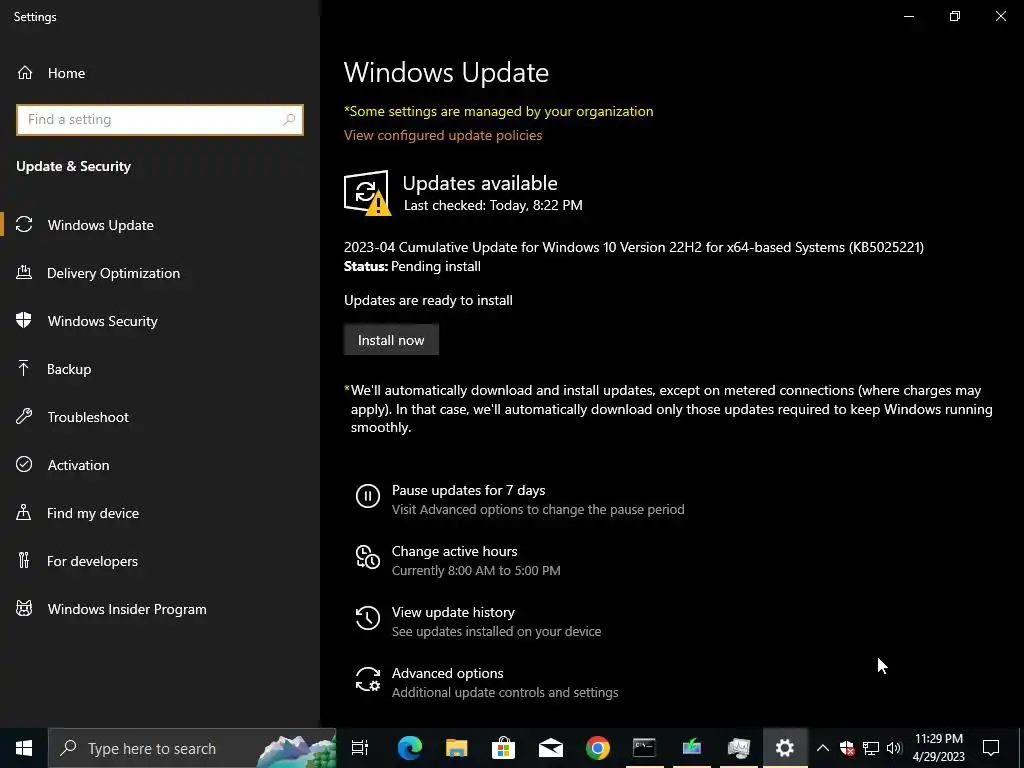
Task: Open the Windows Start menu
Action: 24,748
